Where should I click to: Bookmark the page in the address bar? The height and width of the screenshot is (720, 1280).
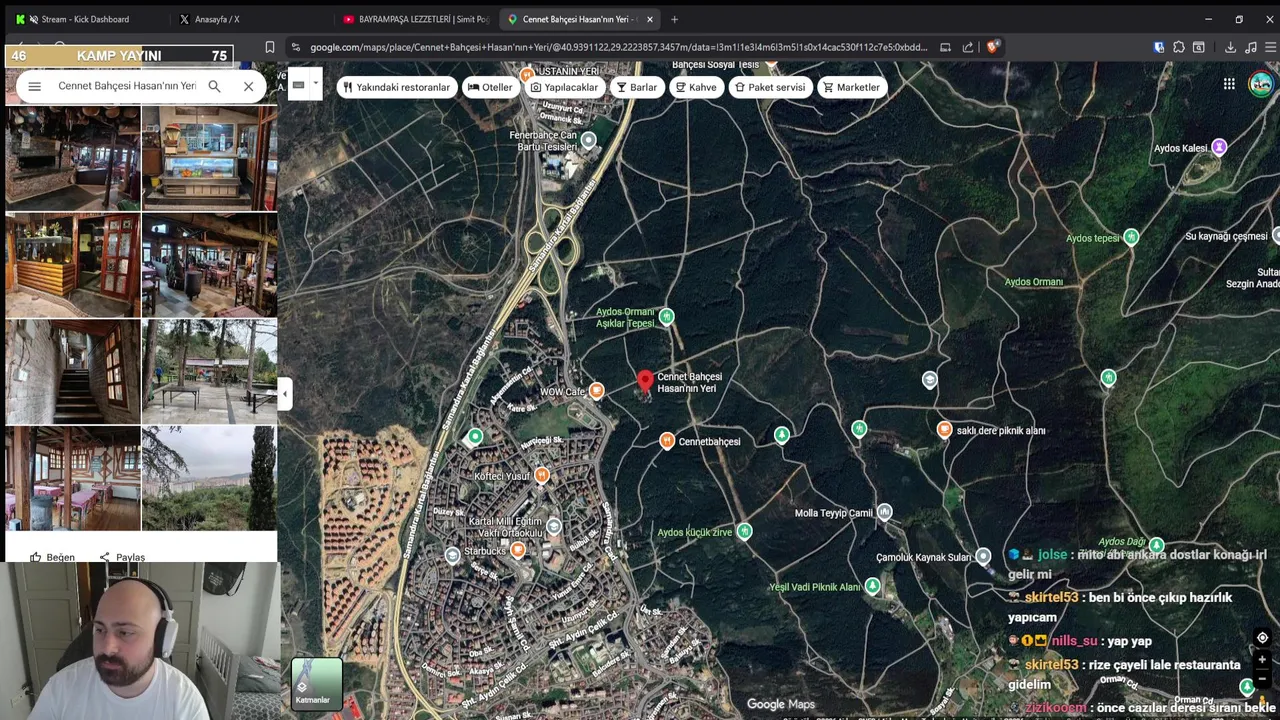270,47
